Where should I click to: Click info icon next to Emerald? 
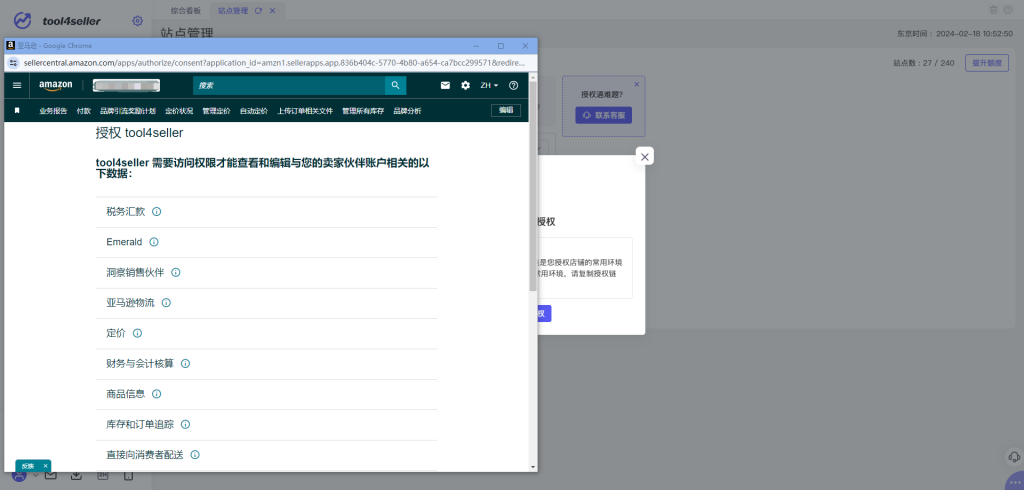153,242
